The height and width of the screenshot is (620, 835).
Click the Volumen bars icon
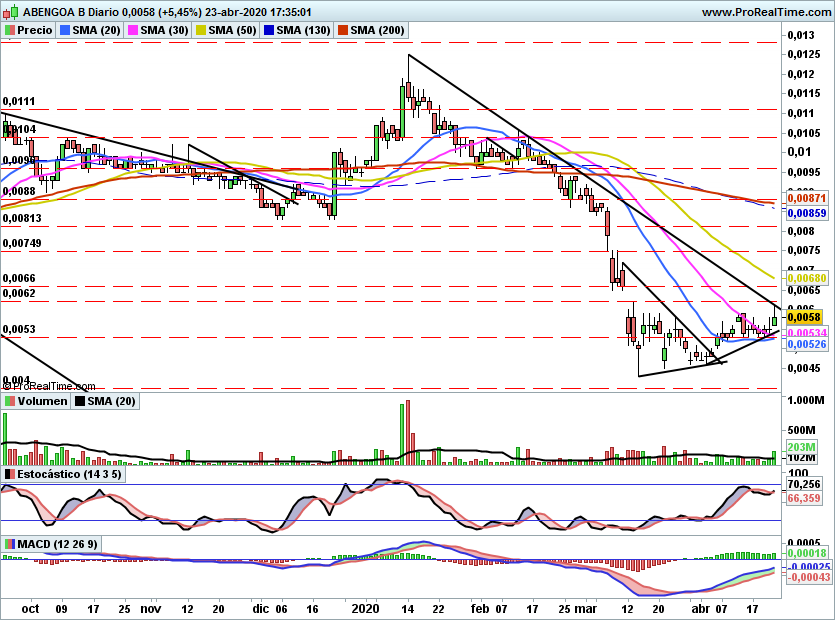click(10, 401)
